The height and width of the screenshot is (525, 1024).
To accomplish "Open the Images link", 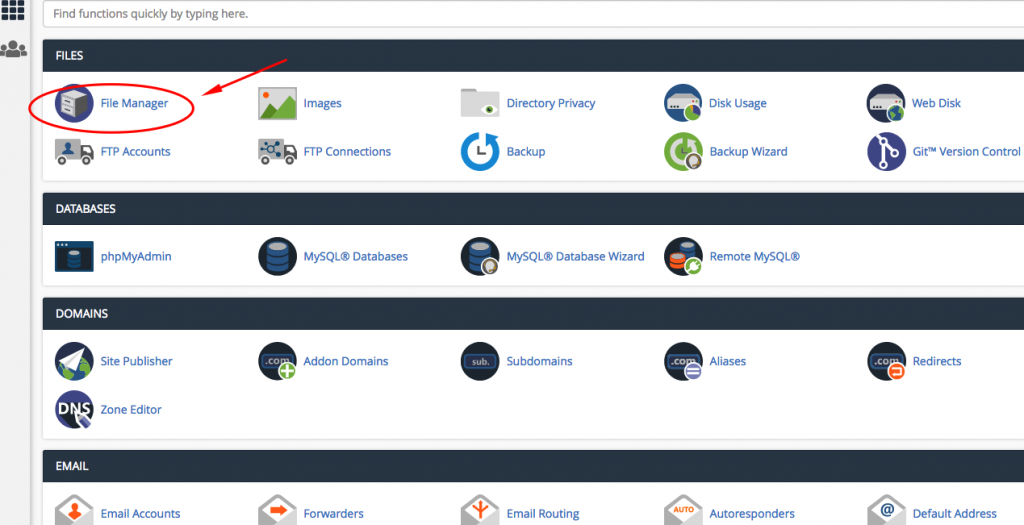I will [322, 103].
